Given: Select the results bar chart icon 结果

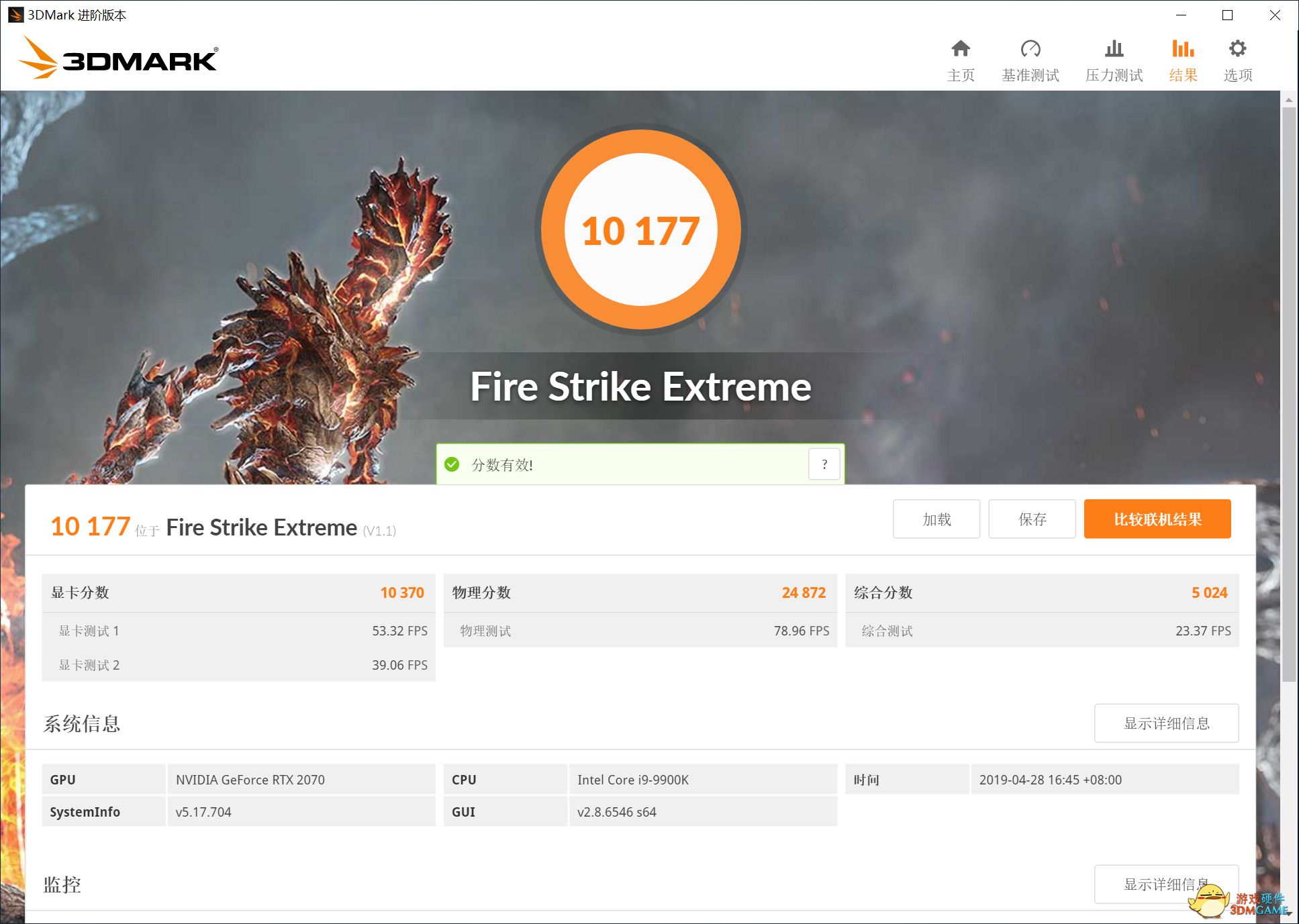Looking at the screenshot, I should point(1183,60).
